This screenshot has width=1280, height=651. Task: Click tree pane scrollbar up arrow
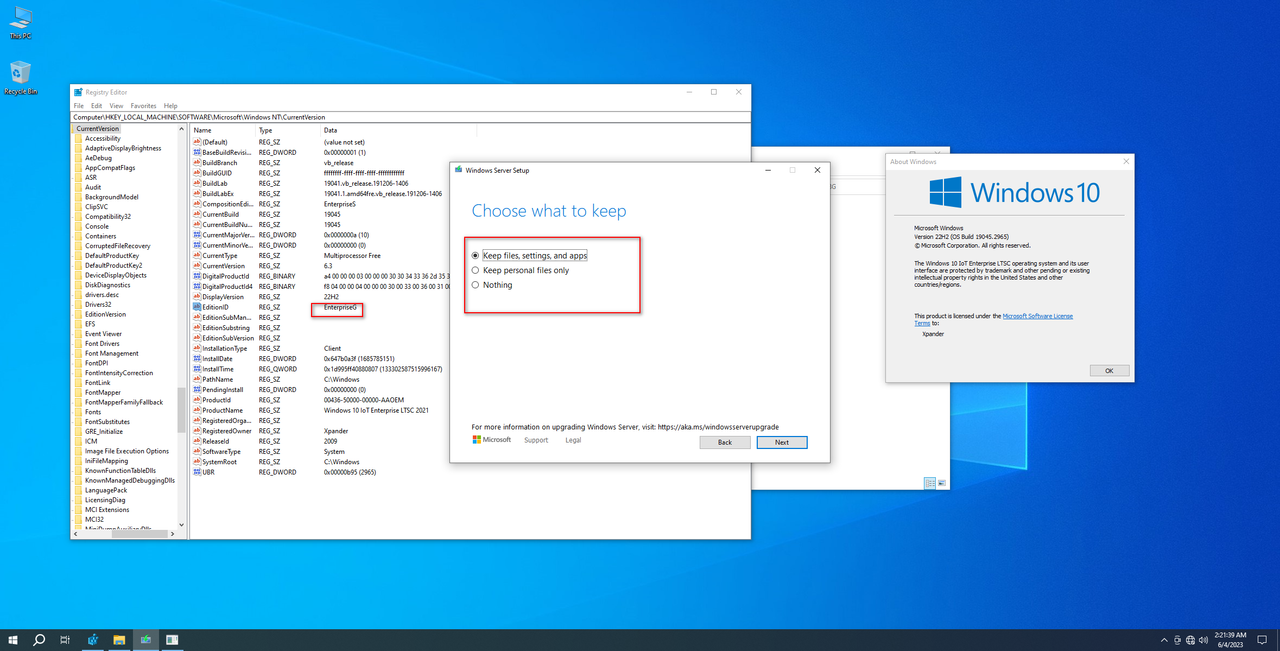click(182, 129)
